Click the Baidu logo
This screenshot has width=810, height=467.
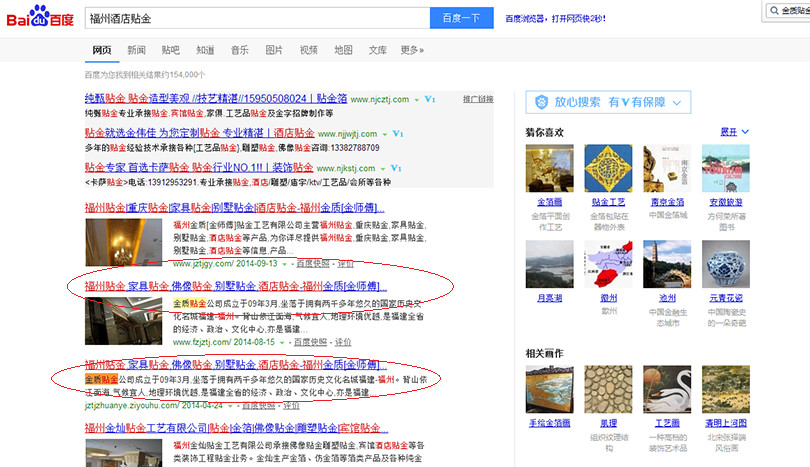click(40, 17)
